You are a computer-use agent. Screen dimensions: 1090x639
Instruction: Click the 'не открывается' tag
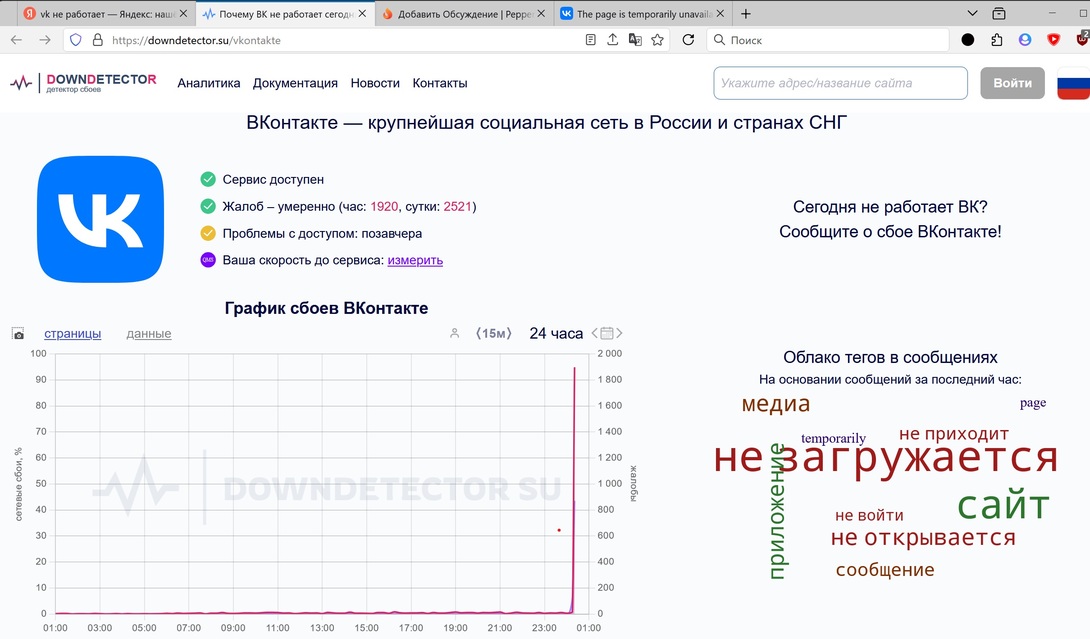coord(923,537)
